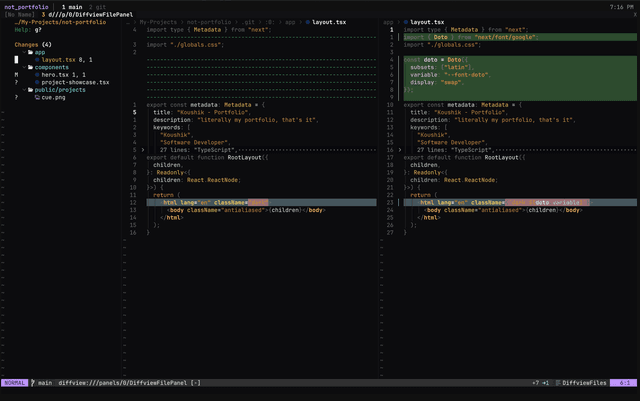Click the highlighted className change in right pane
Screen dimensions: 640x401
point(548,202)
